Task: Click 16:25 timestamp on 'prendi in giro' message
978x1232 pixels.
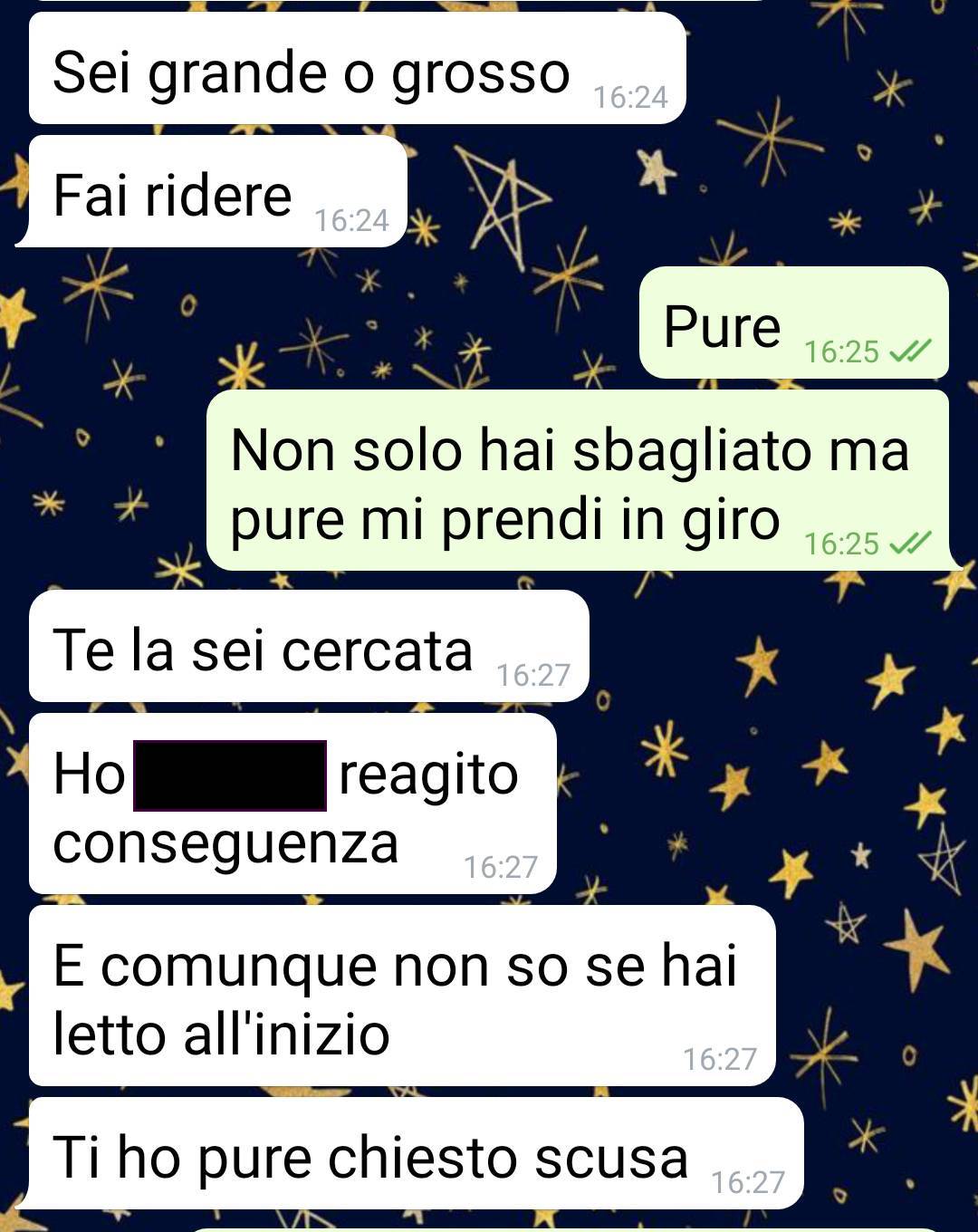Action: 841,544
